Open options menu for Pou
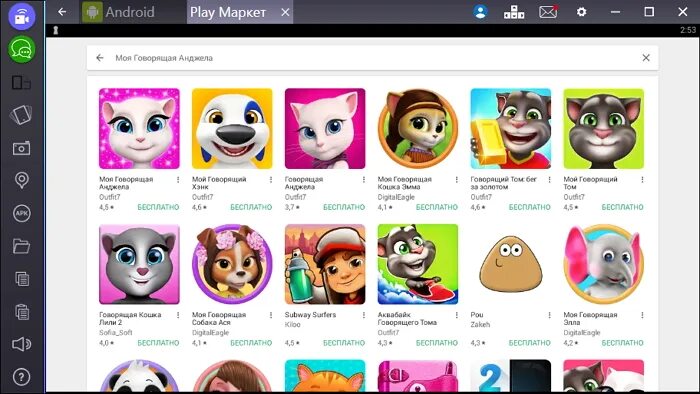Image resolution: width=700 pixels, height=394 pixels. (550, 315)
